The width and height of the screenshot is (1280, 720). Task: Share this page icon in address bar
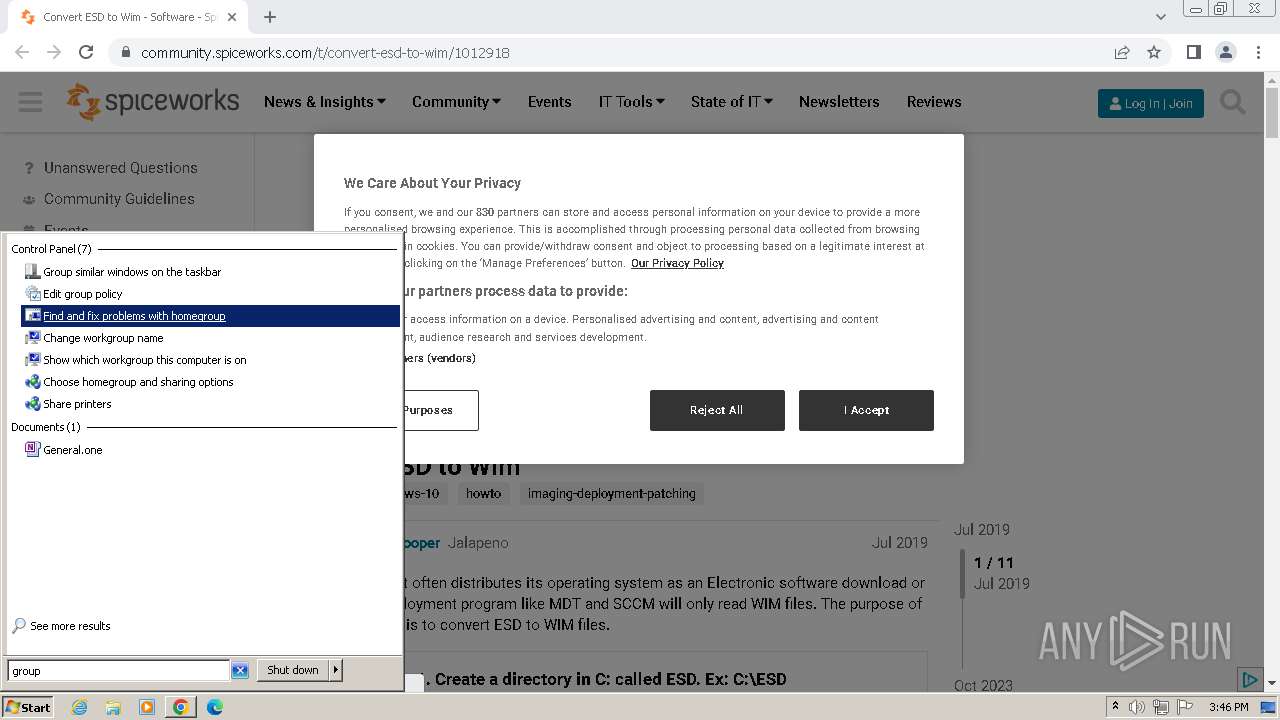(1122, 52)
